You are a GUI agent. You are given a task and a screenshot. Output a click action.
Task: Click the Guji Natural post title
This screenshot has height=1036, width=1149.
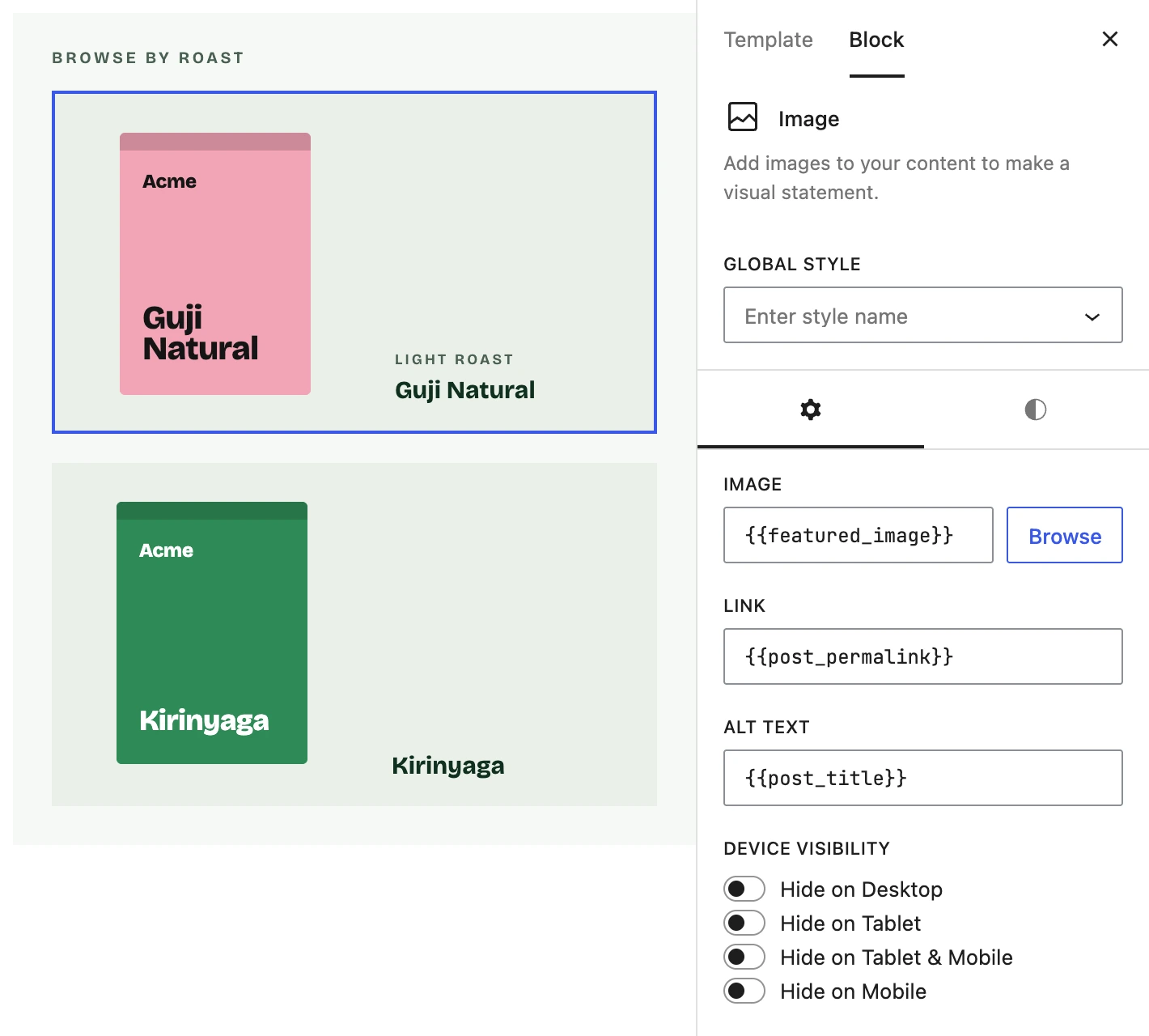click(465, 390)
